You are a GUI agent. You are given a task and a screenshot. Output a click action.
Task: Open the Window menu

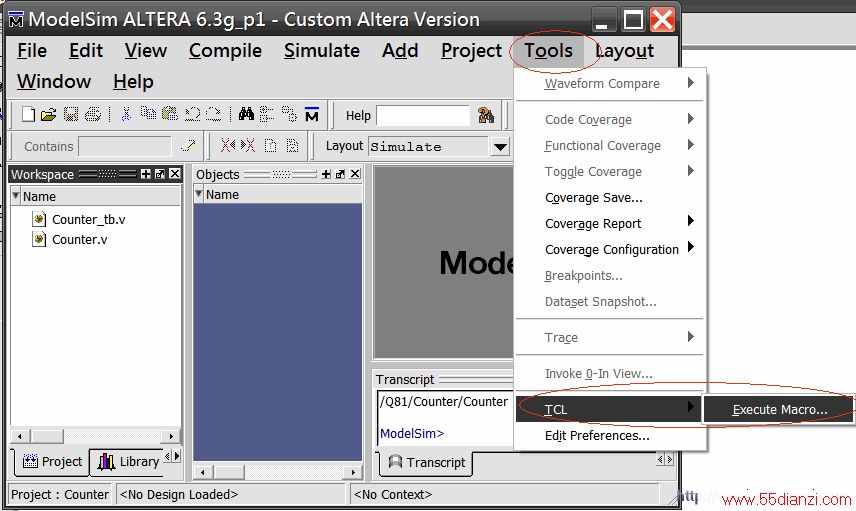54,82
